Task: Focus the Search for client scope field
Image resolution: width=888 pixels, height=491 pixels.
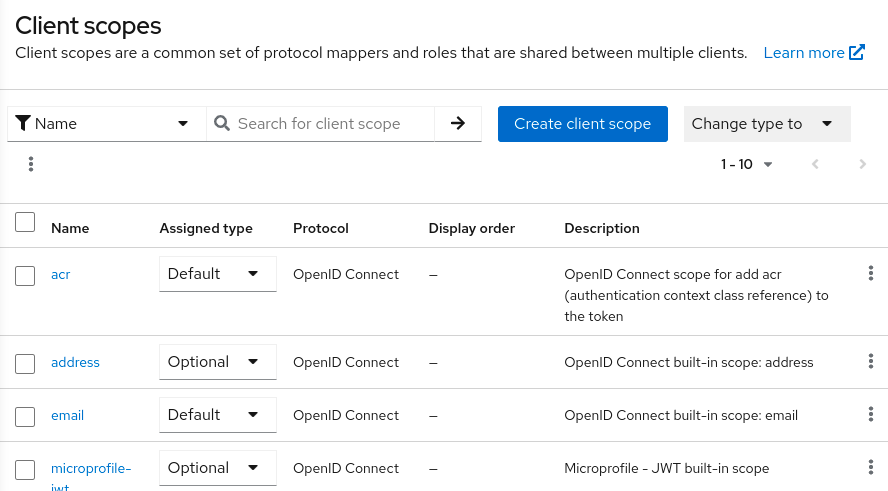Action: [330, 124]
